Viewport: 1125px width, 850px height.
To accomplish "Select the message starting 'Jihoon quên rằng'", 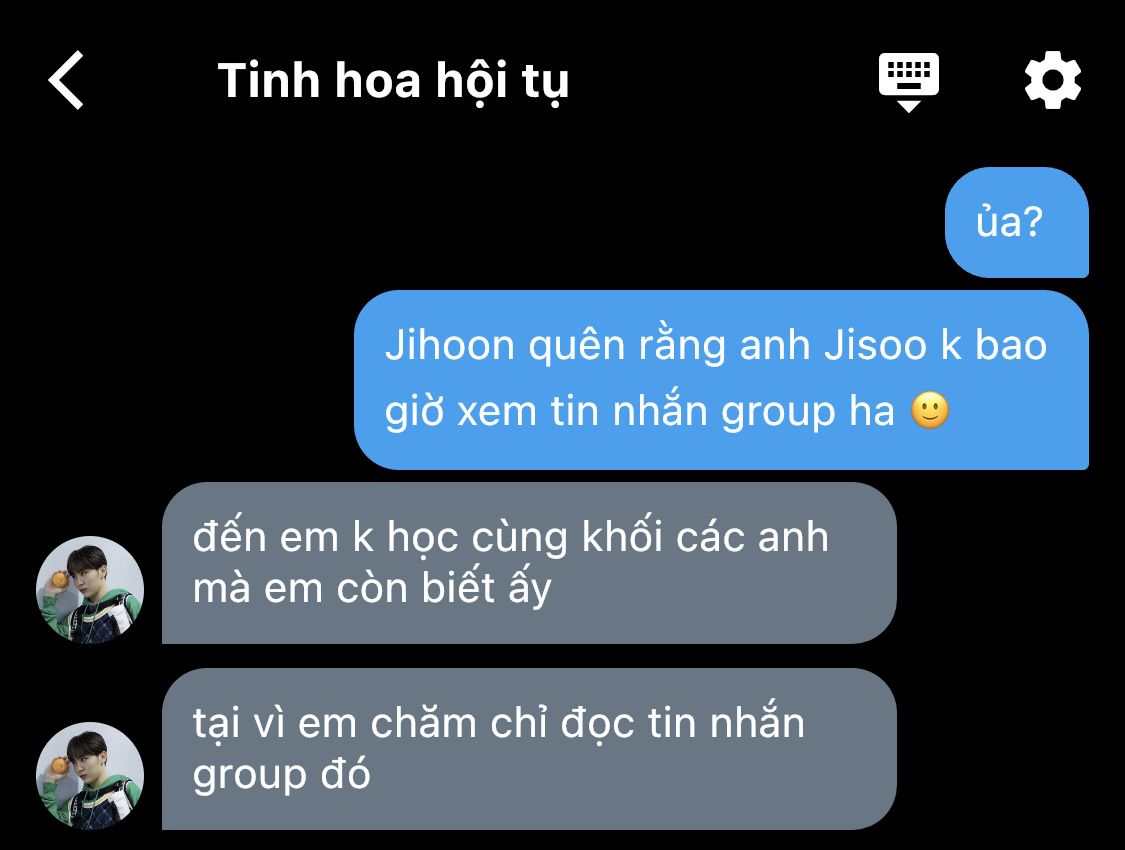I will (x=721, y=379).
